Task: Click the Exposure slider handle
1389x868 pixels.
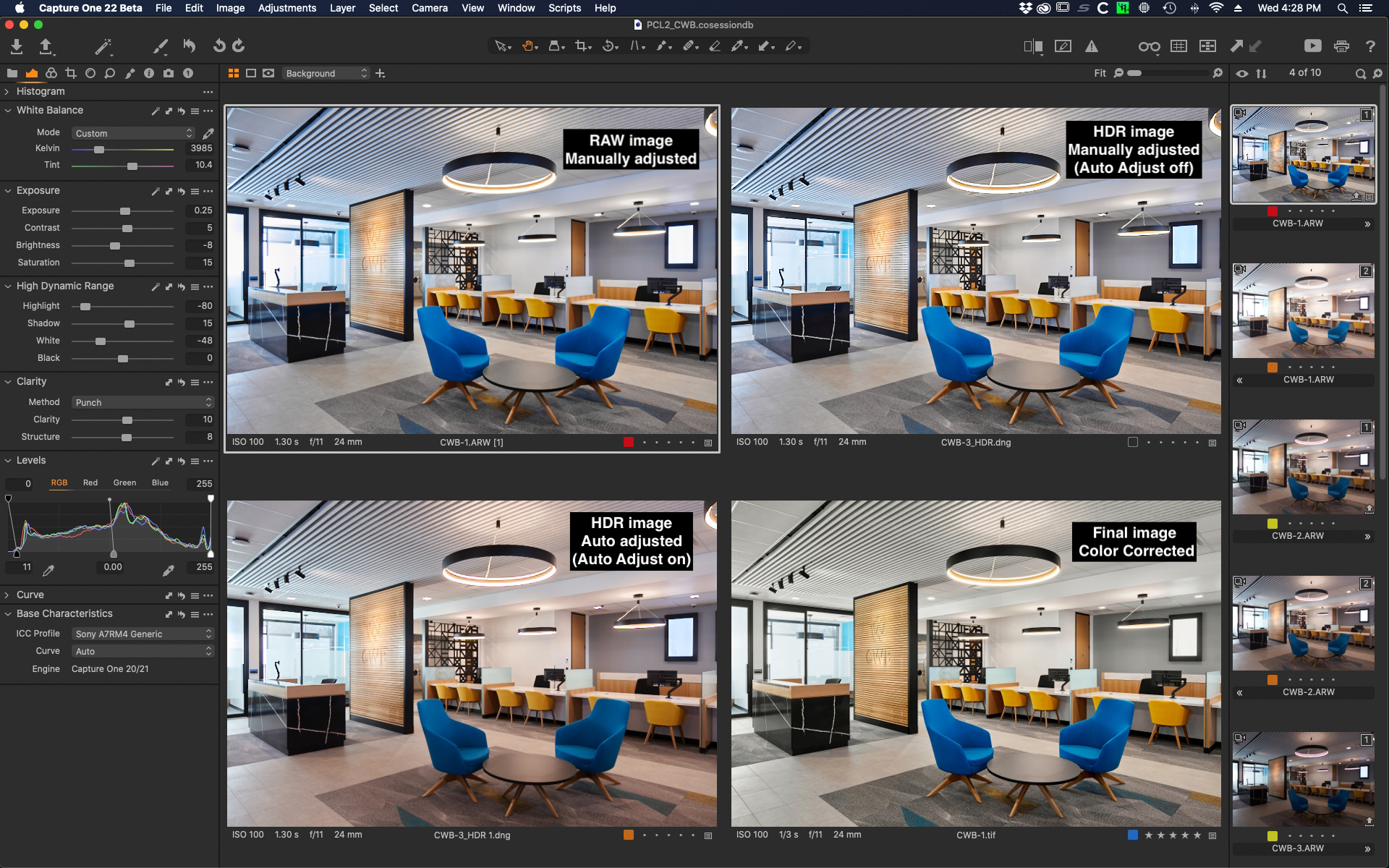Action: tap(124, 210)
